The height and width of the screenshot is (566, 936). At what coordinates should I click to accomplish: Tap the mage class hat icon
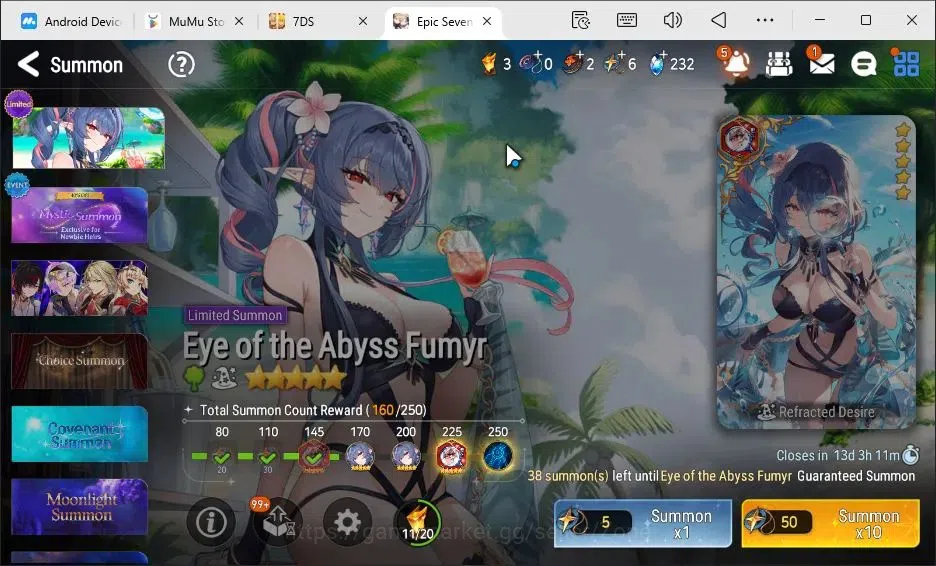[x=224, y=377]
